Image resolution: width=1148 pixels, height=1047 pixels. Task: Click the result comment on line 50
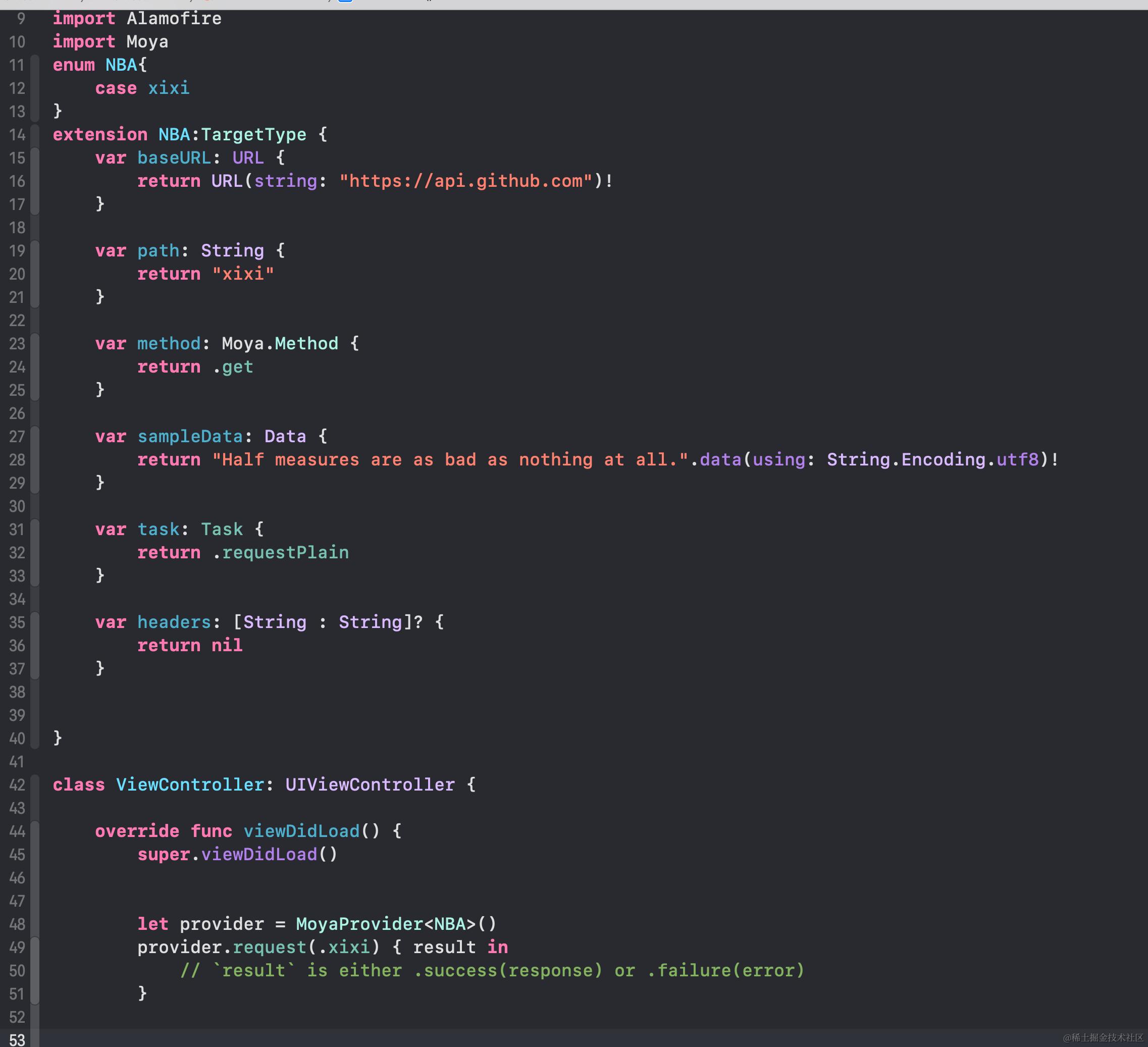(x=492, y=970)
